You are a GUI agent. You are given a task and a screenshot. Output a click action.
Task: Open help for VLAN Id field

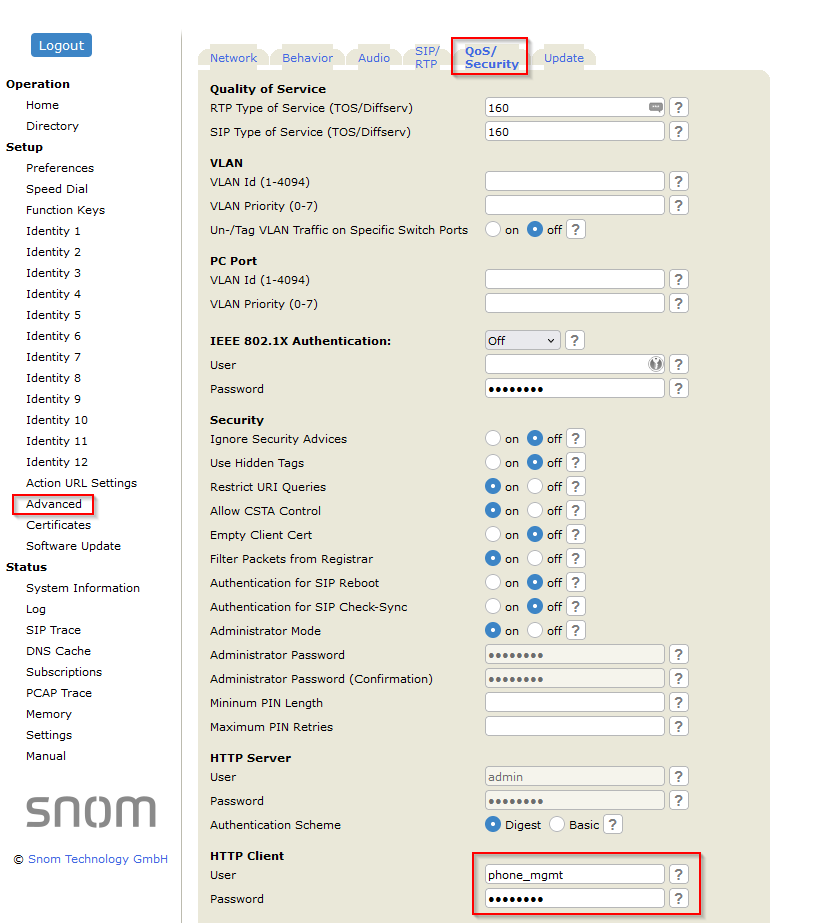[x=679, y=181]
